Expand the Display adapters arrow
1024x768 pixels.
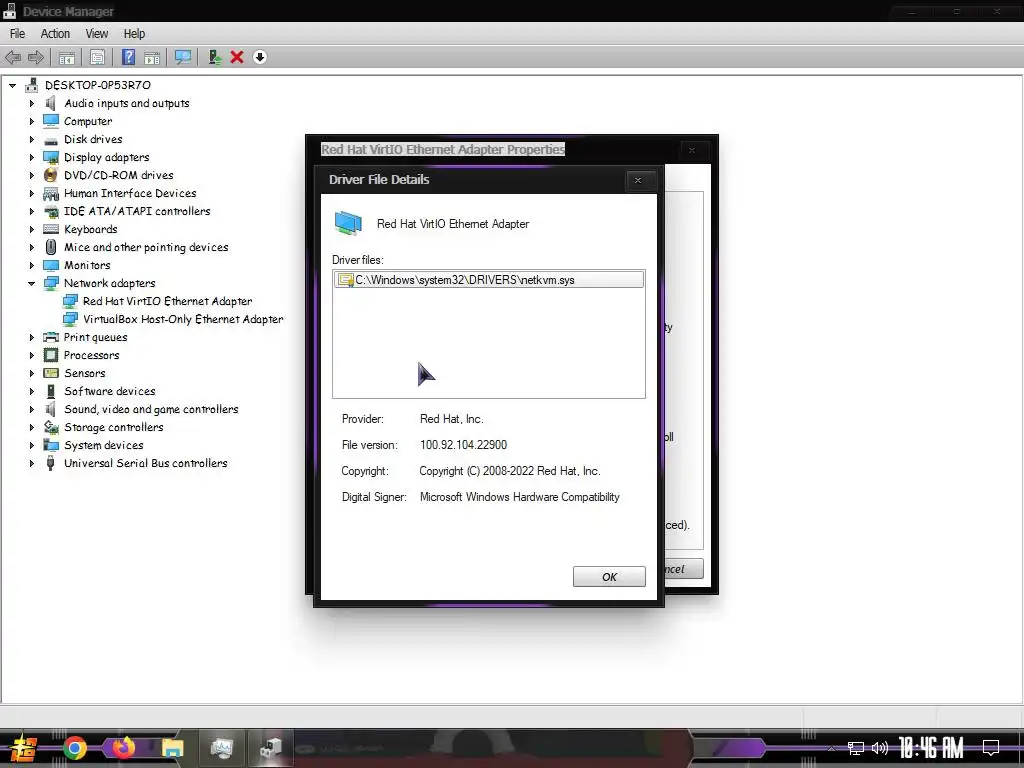point(31,157)
